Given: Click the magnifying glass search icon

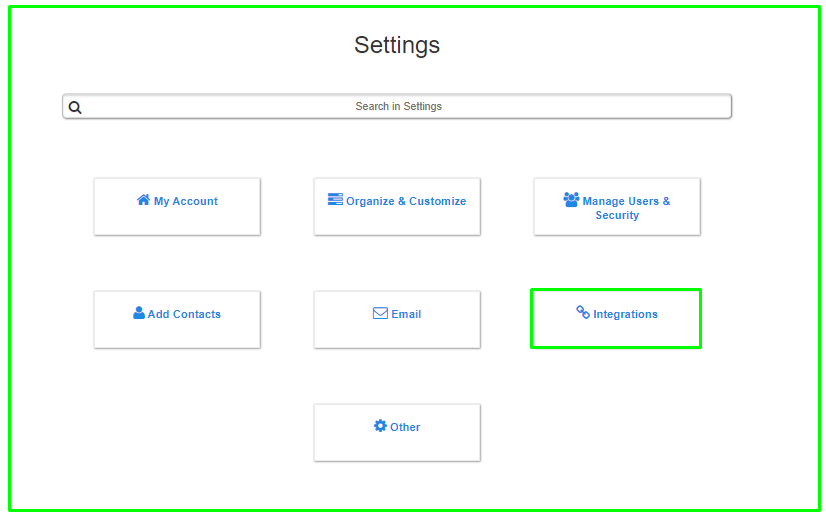Looking at the screenshot, I should (75, 107).
